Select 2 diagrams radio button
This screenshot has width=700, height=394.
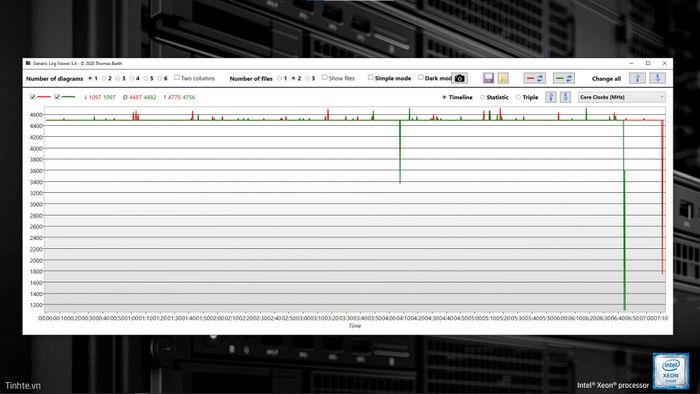tap(104, 79)
